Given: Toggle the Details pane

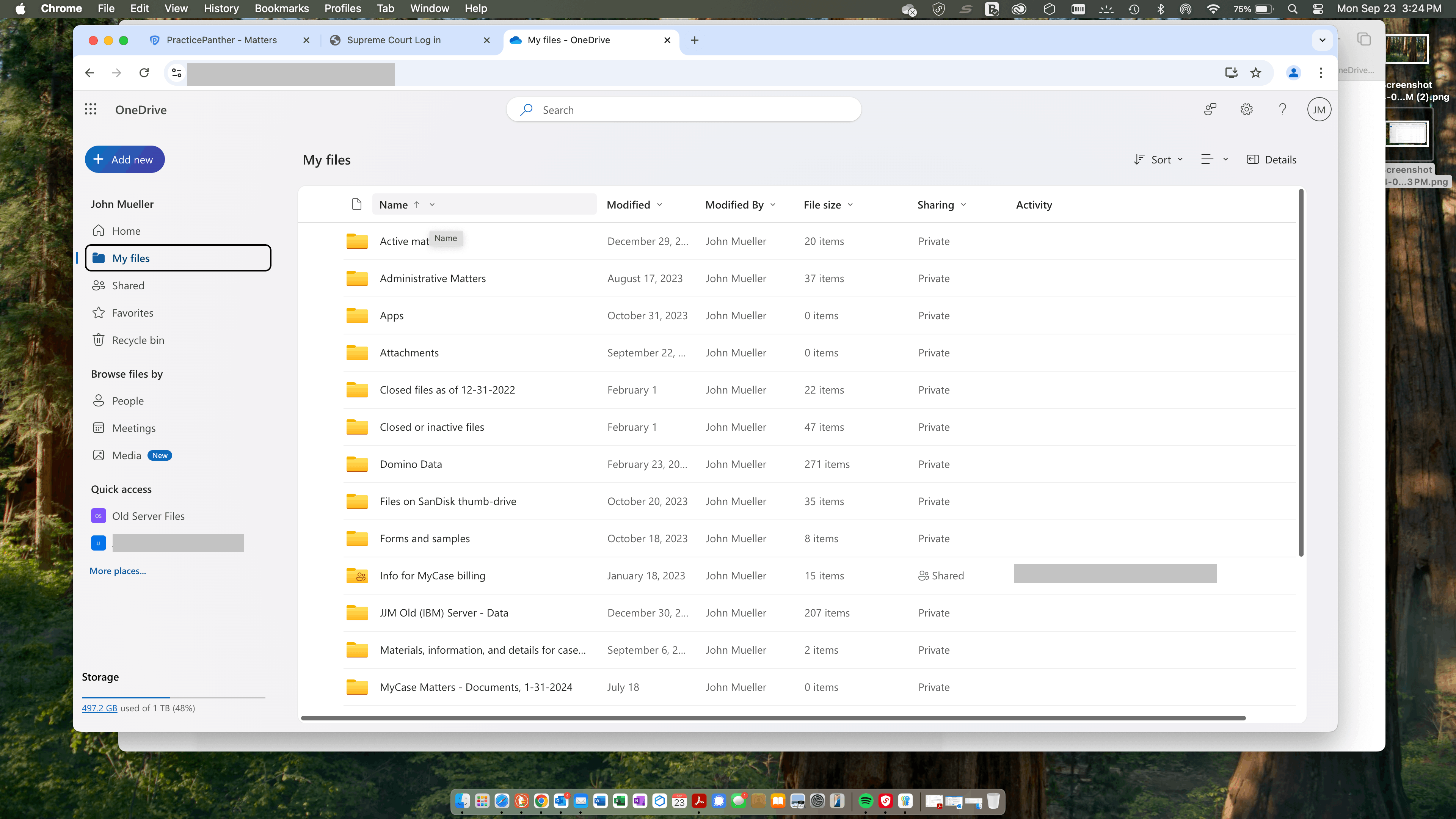Looking at the screenshot, I should tap(1272, 160).
